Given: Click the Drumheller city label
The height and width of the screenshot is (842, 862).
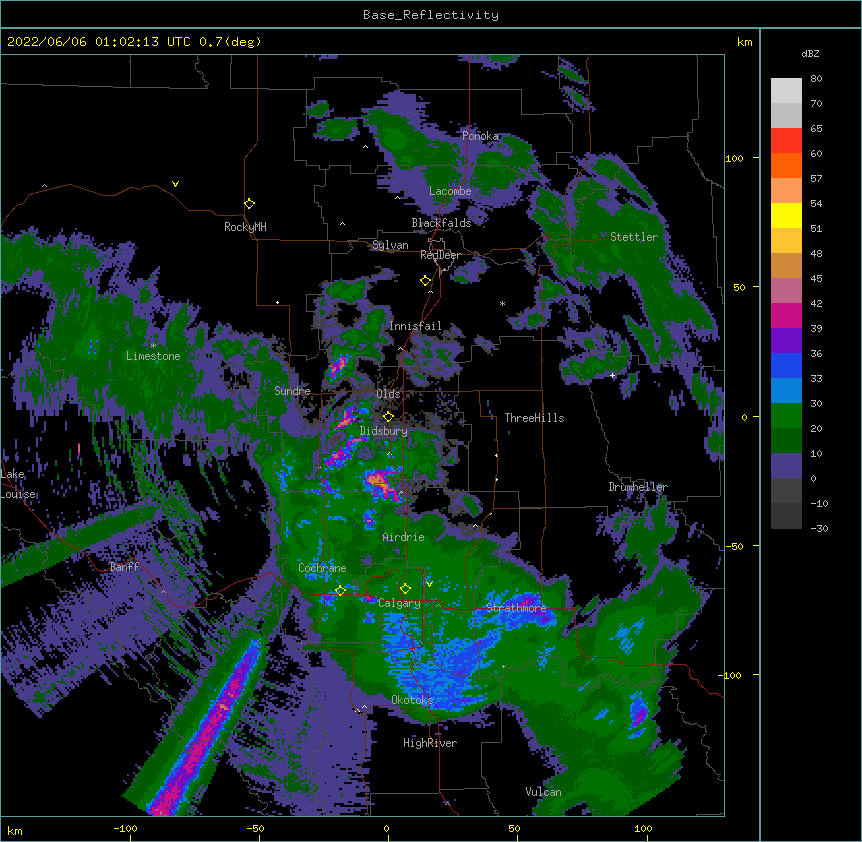Looking at the screenshot, I should pyautogui.click(x=638, y=487).
